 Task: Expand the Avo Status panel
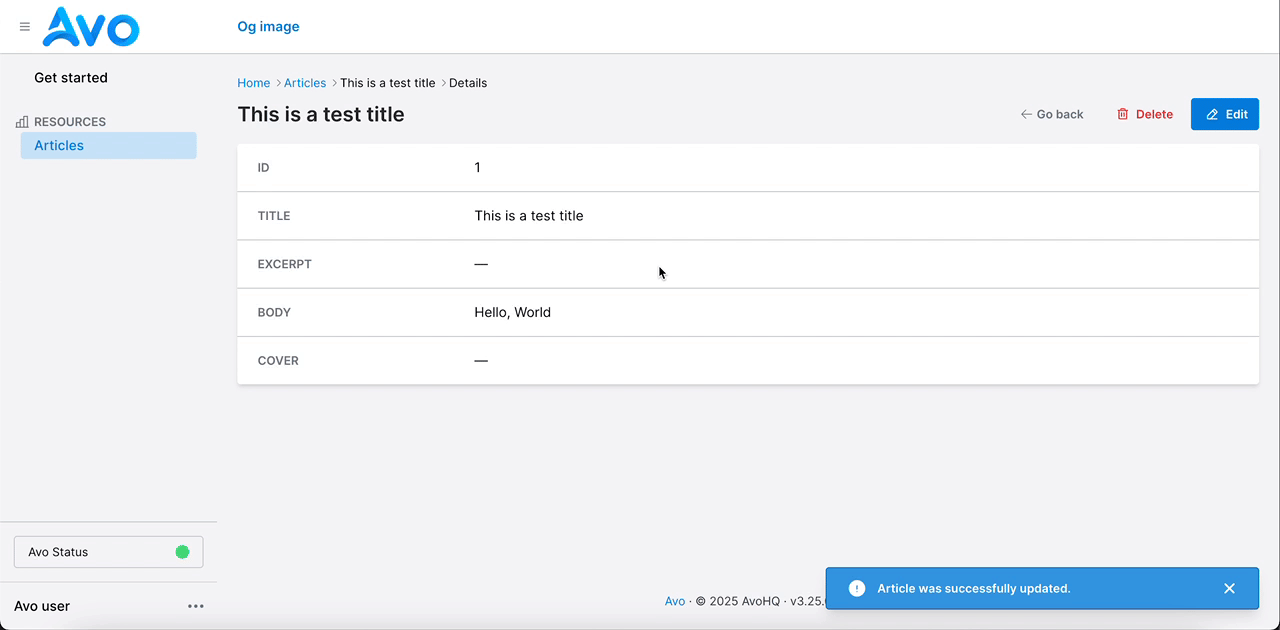point(108,552)
